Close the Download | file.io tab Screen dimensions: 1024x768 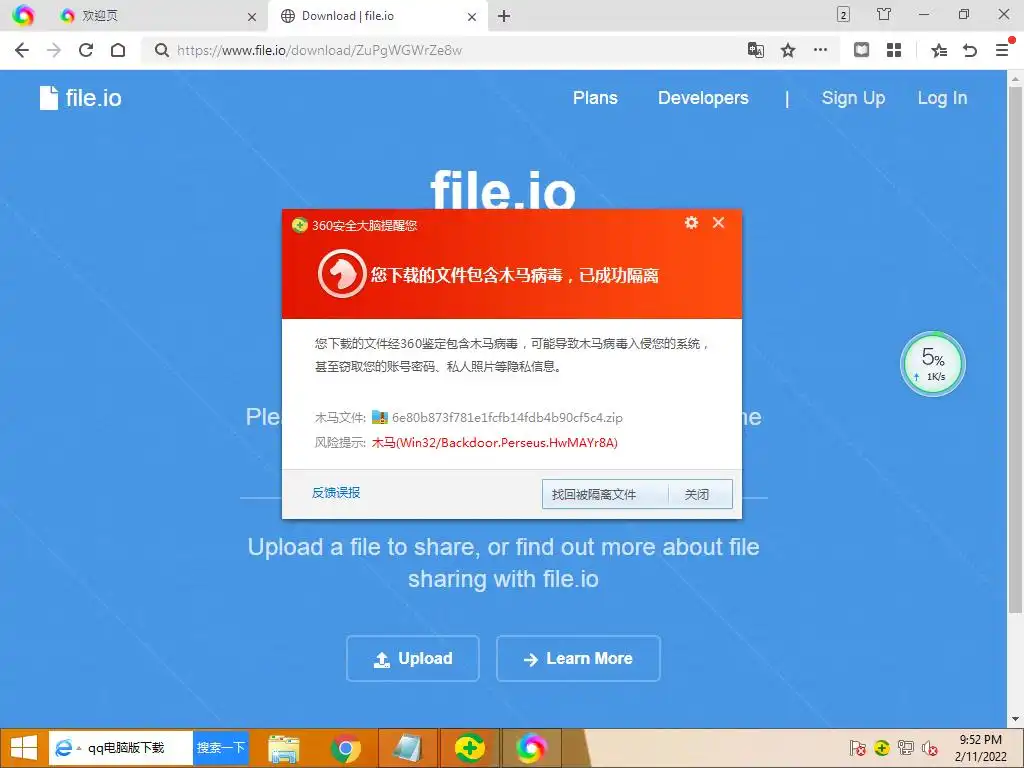click(472, 17)
